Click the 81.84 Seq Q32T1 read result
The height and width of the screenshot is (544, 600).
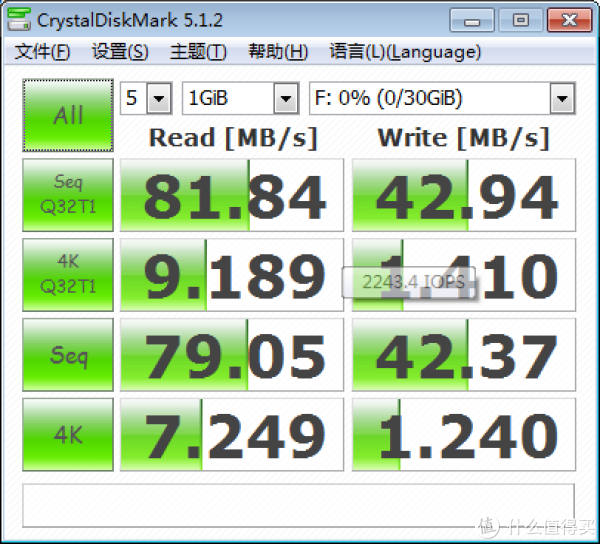[232, 195]
